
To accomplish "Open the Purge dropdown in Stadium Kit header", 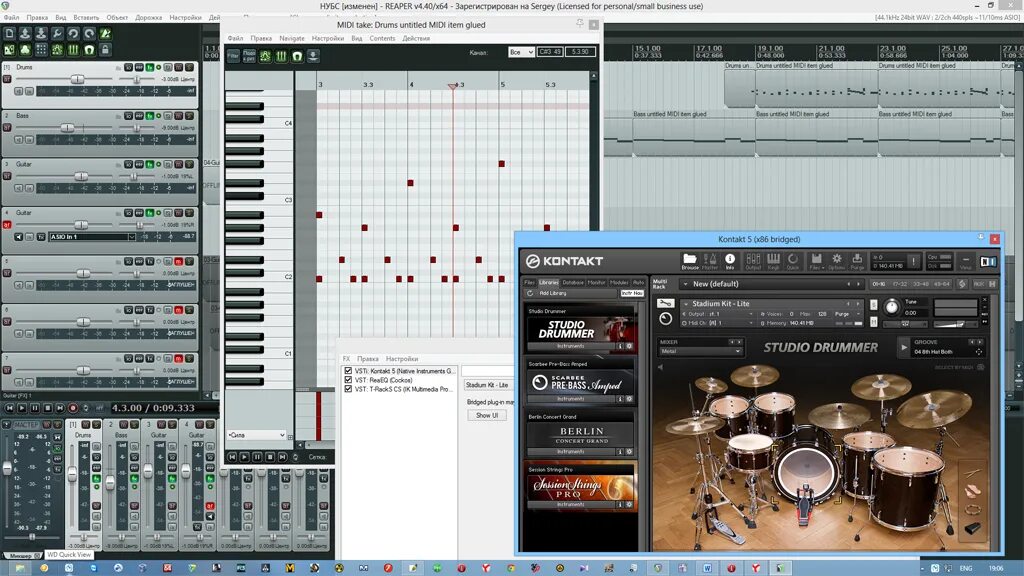I will (845, 314).
